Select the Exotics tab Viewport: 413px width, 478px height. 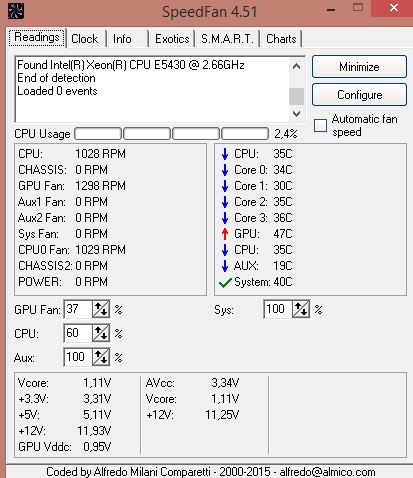(172, 39)
